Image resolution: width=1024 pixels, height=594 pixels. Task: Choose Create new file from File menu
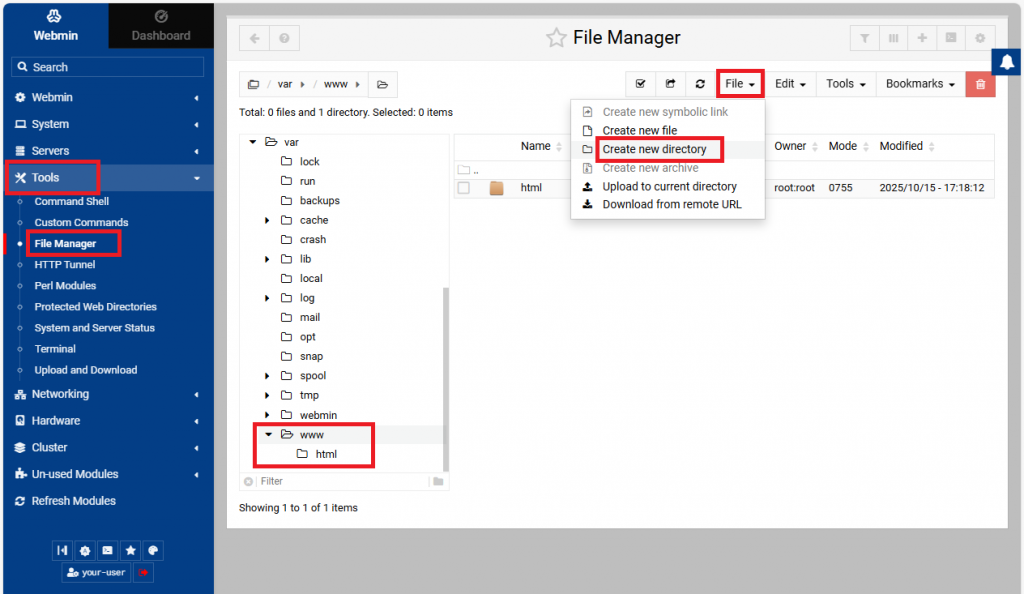tap(639, 131)
